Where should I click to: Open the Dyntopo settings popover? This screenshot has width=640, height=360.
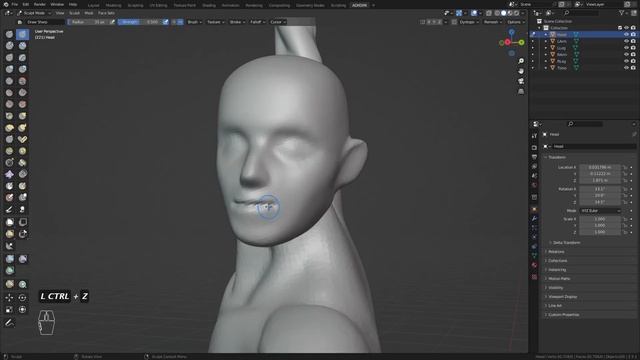point(469,22)
